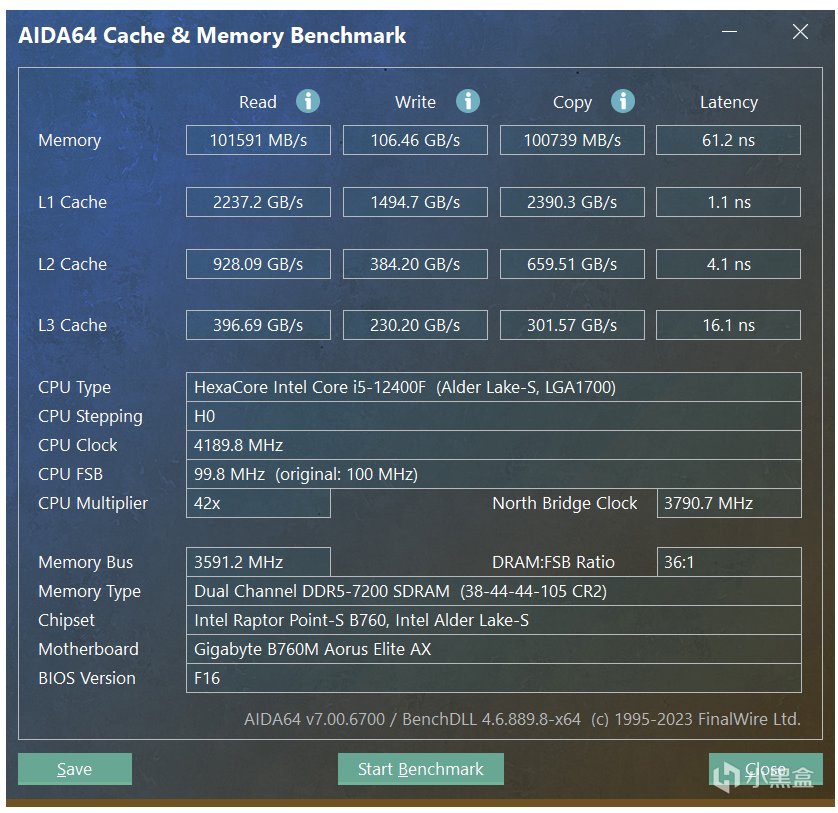The height and width of the screenshot is (813, 838).
Task: Click the L3 Cache row label
Action: click(73, 325)
